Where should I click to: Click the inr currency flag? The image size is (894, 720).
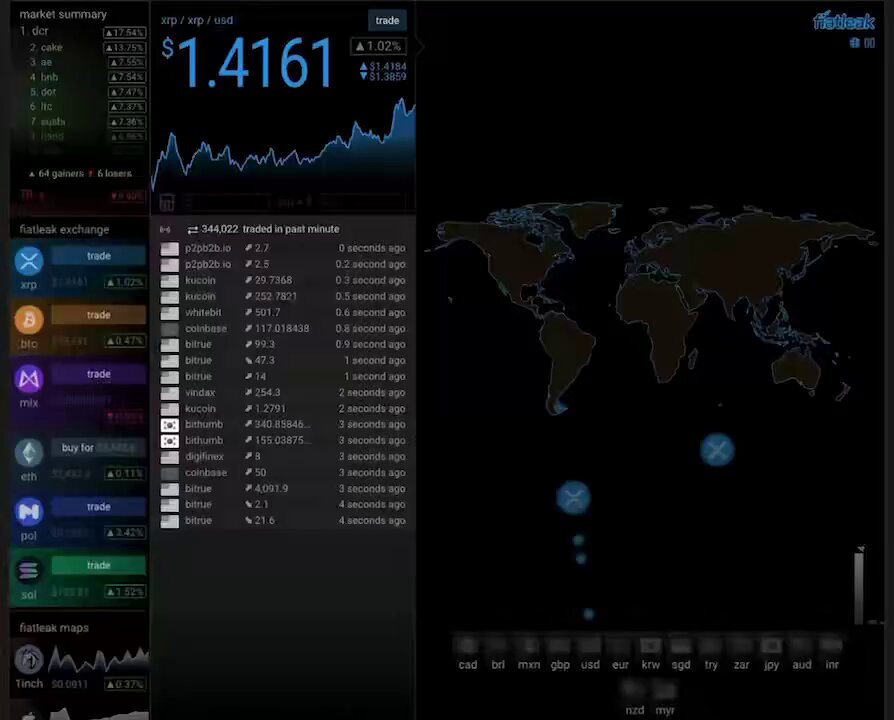coord(832,645)
